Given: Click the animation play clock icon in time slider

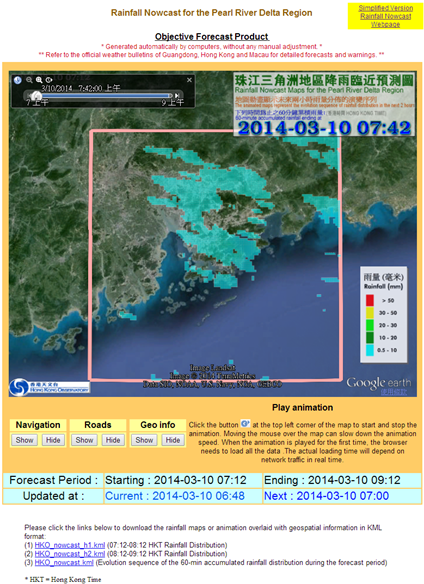Looking at the screenshot, I should pos(18,80).
